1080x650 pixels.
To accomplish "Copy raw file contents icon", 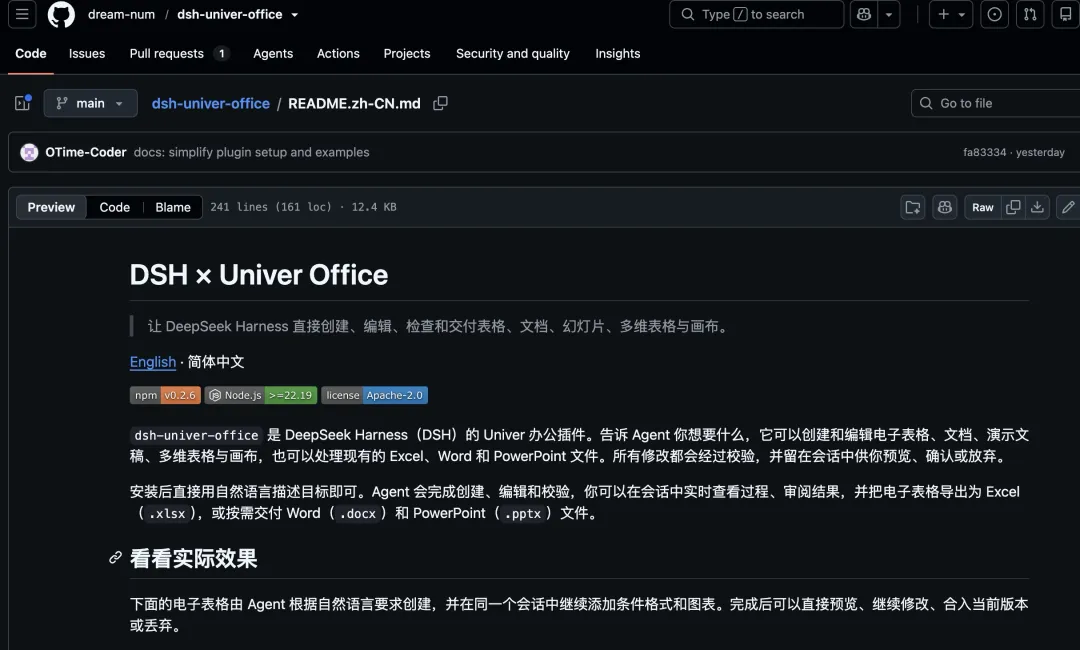I will (1013, 207).
